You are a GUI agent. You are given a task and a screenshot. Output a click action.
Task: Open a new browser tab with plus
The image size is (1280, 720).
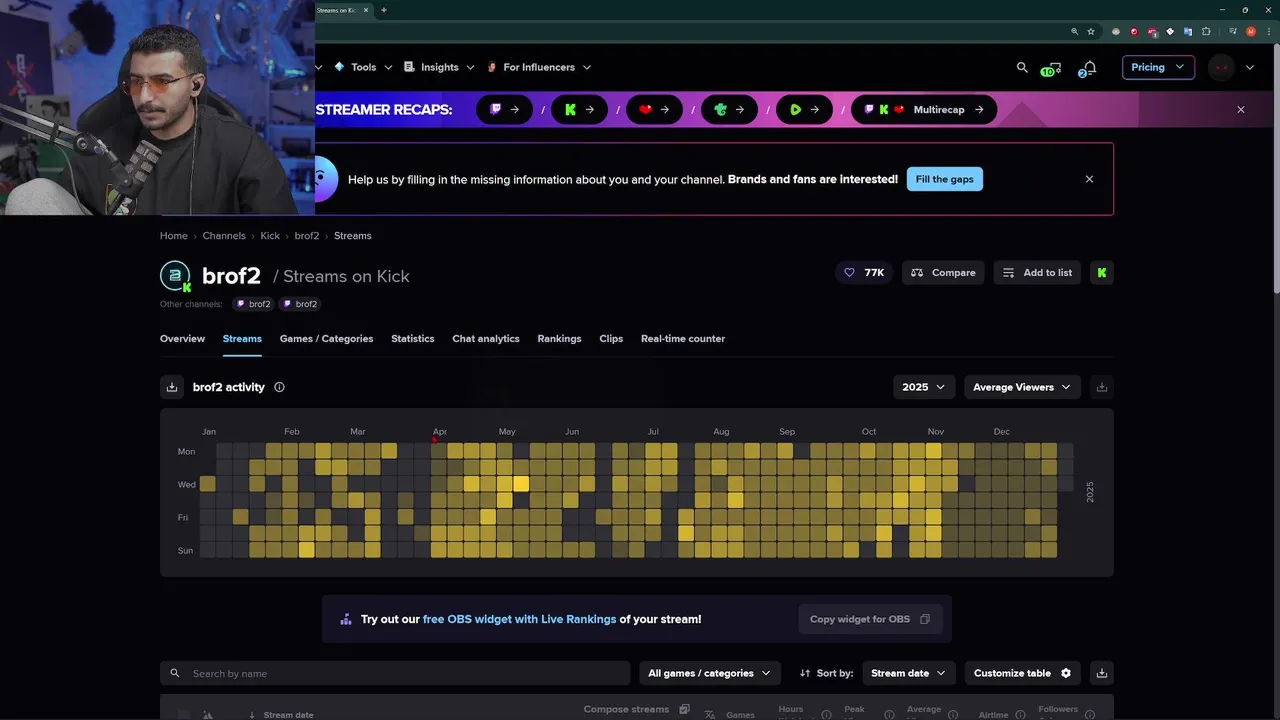coord(384,10)
